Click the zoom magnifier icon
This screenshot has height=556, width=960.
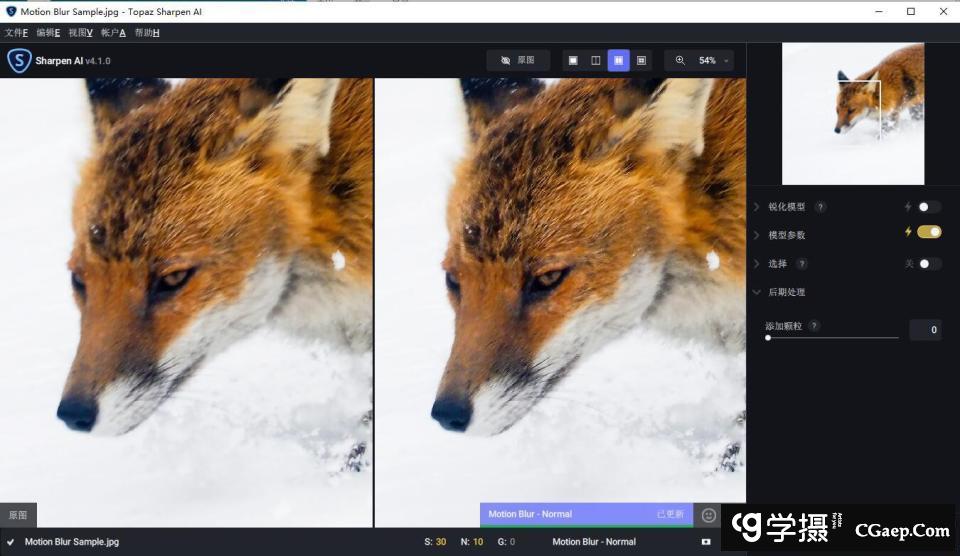[x=680, y=61]
